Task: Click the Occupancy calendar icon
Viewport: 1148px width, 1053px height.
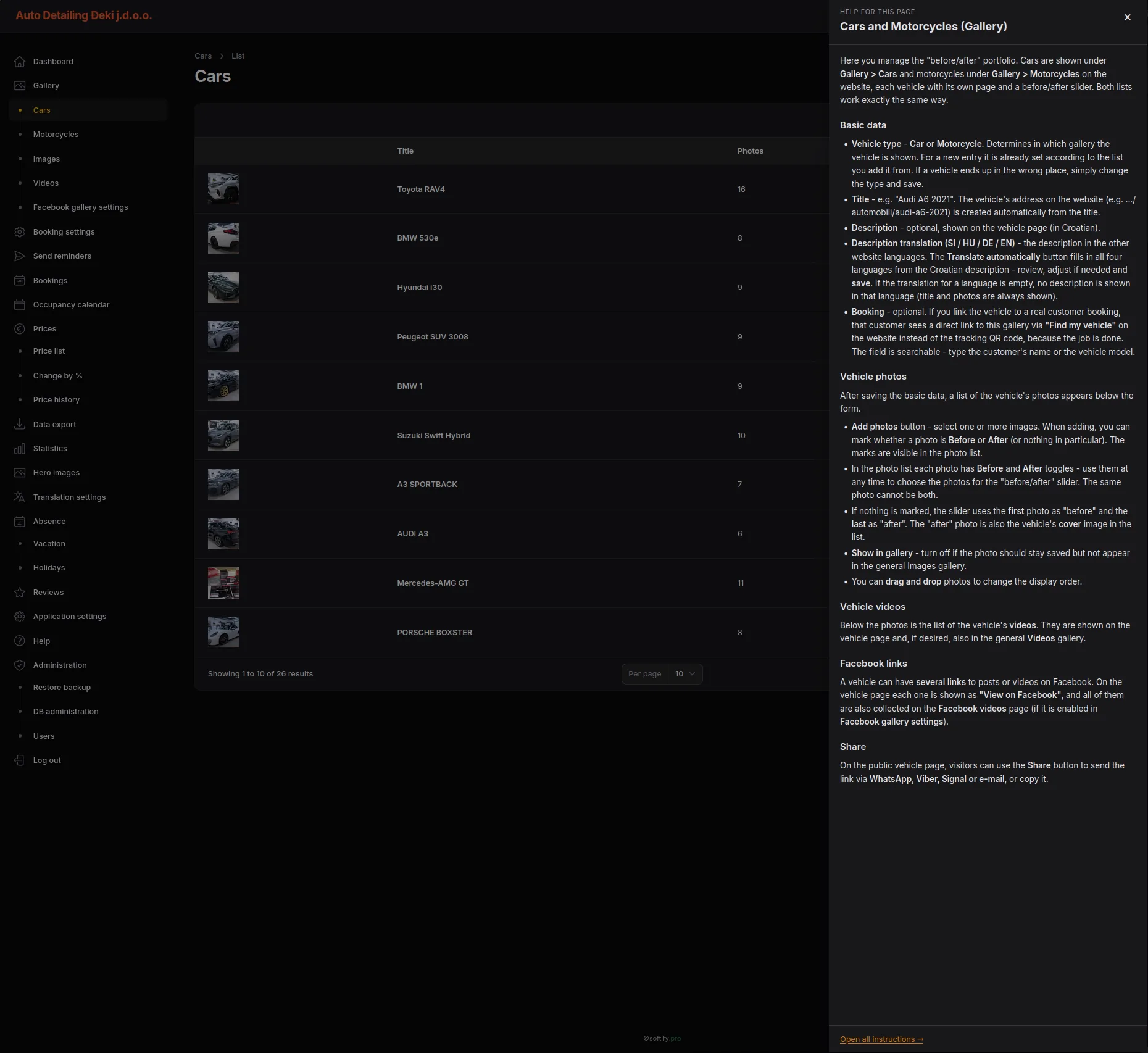Action: click(20, 305)
